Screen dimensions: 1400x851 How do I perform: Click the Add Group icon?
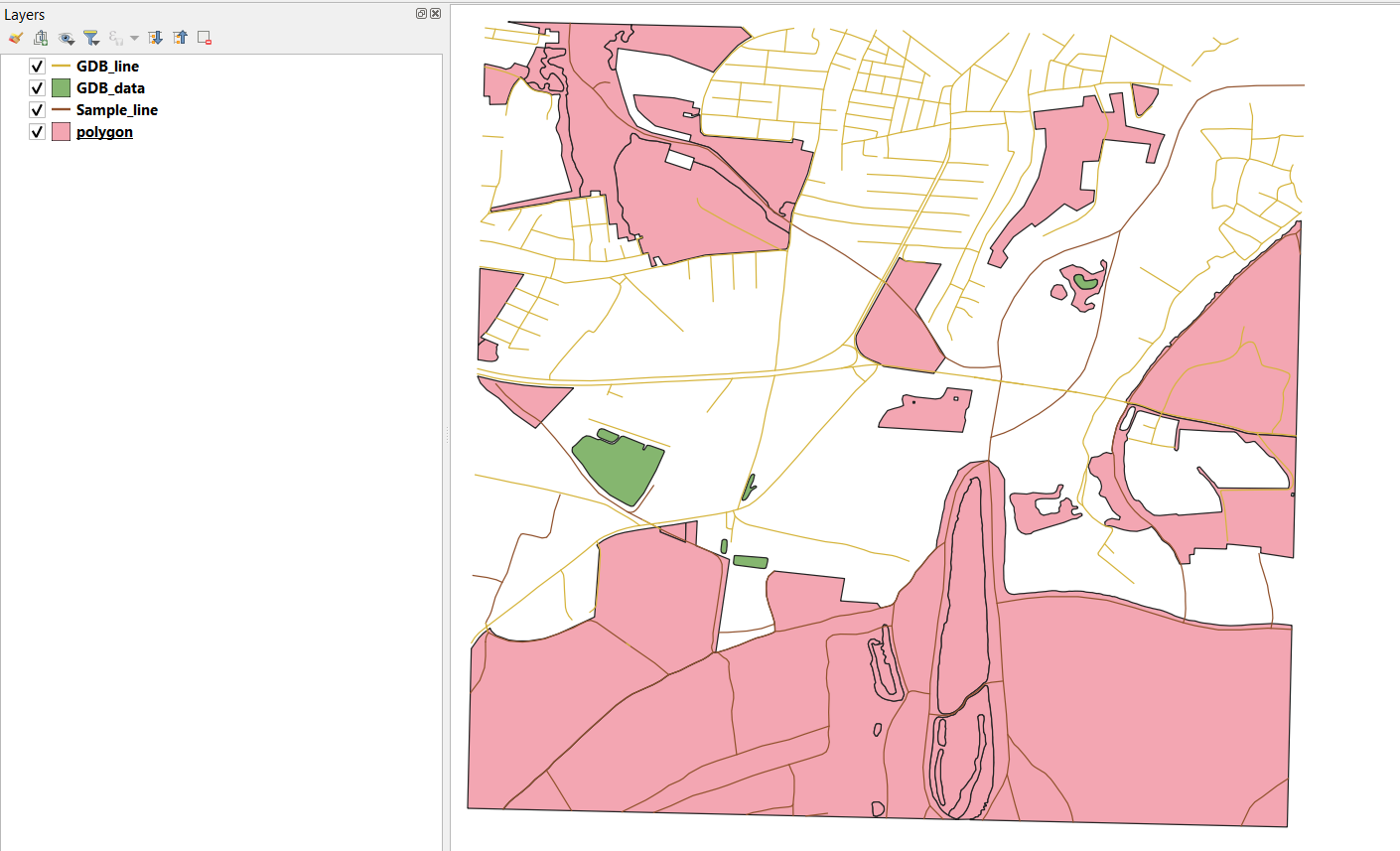coord(41,38)
